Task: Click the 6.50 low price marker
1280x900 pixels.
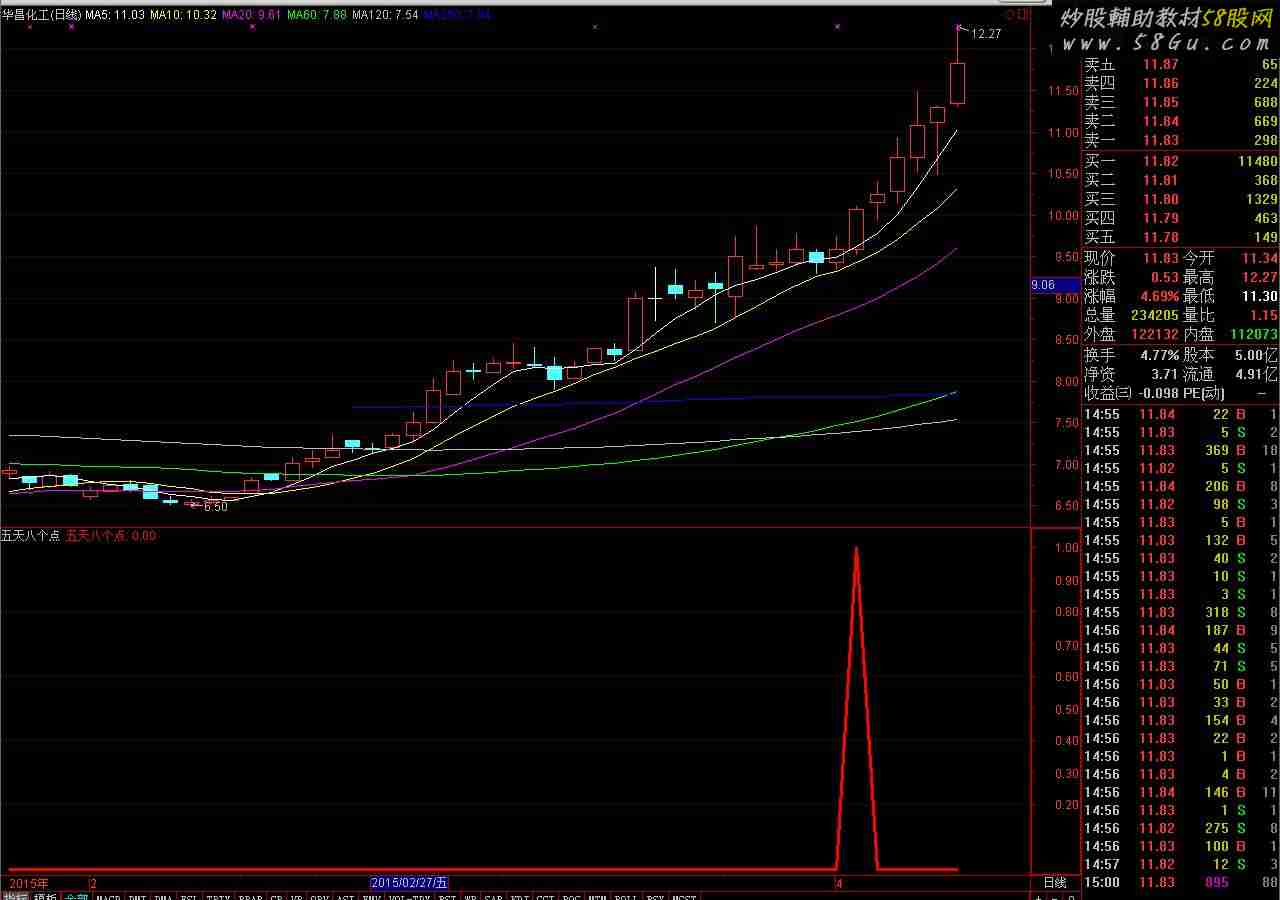Action: pyautogui.click(x=215, y=507)
